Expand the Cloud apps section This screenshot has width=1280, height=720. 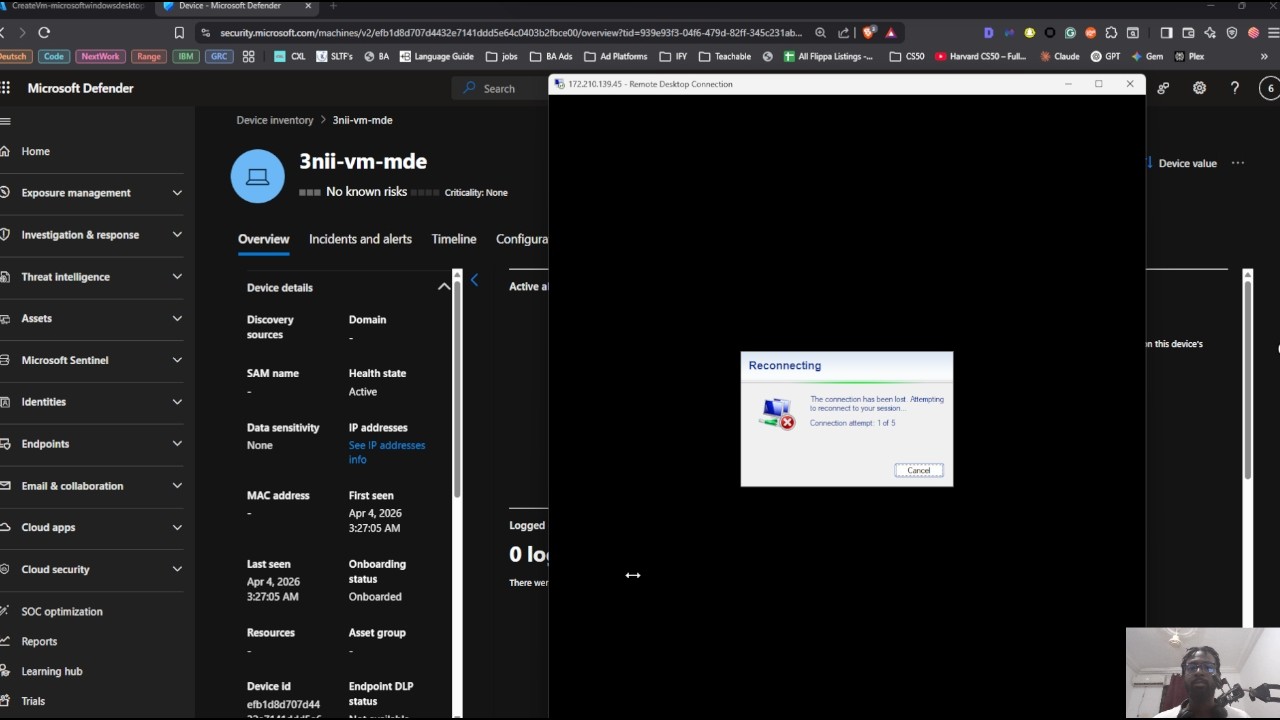coord(177,527)
